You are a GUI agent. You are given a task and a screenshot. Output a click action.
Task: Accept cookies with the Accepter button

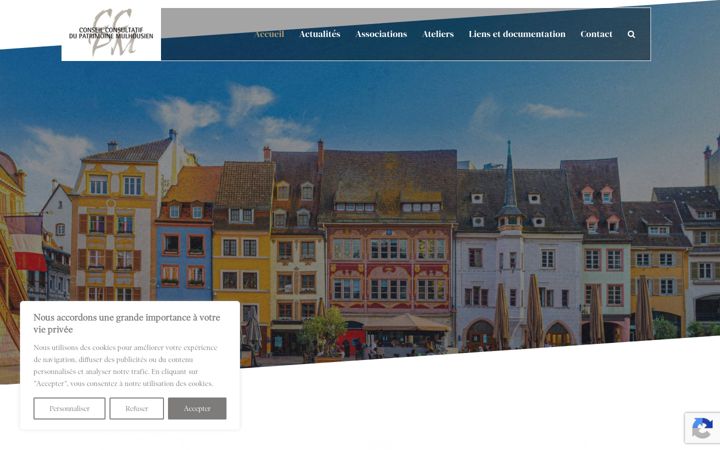click(x=197, y=408)
